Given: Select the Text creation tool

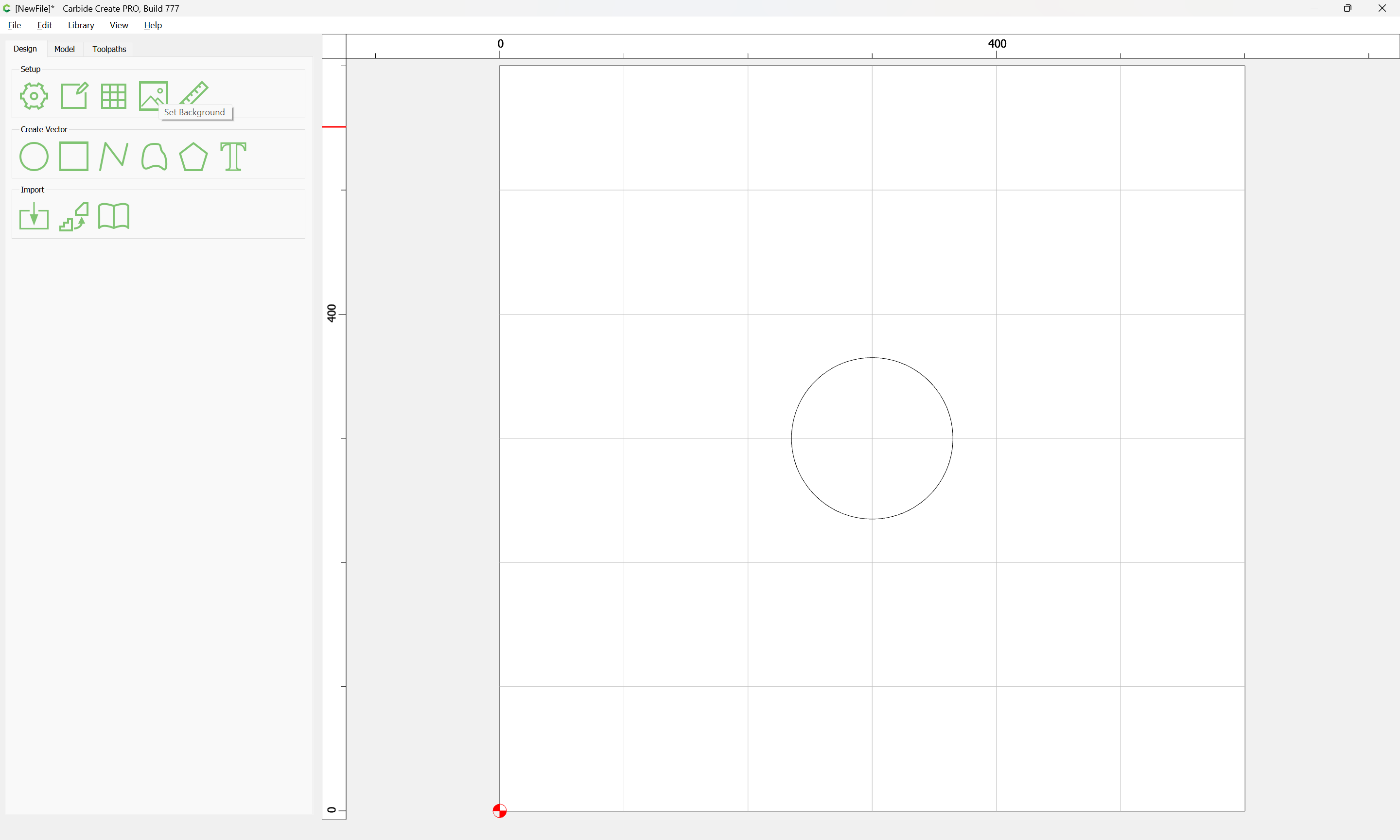Looking at the screenshot, I should [x=233, y=156].
